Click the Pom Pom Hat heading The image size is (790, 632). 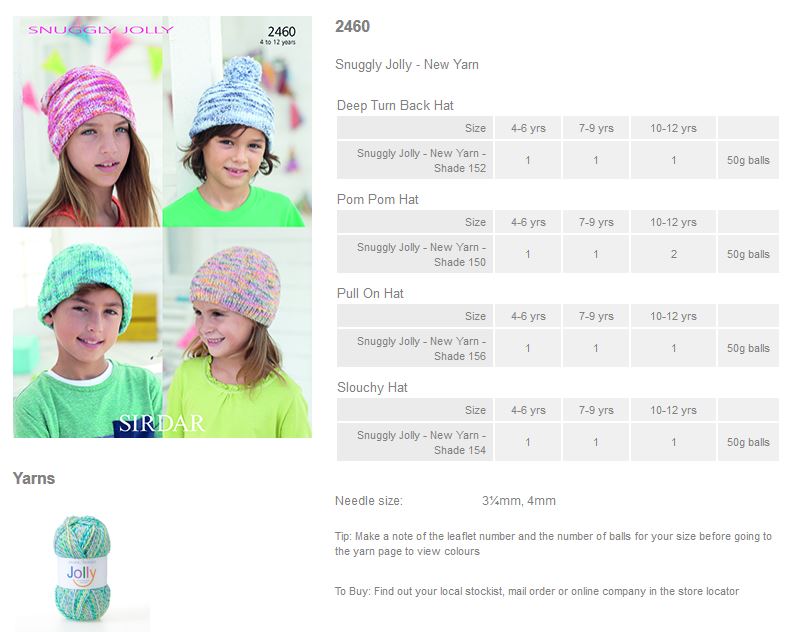377,200
